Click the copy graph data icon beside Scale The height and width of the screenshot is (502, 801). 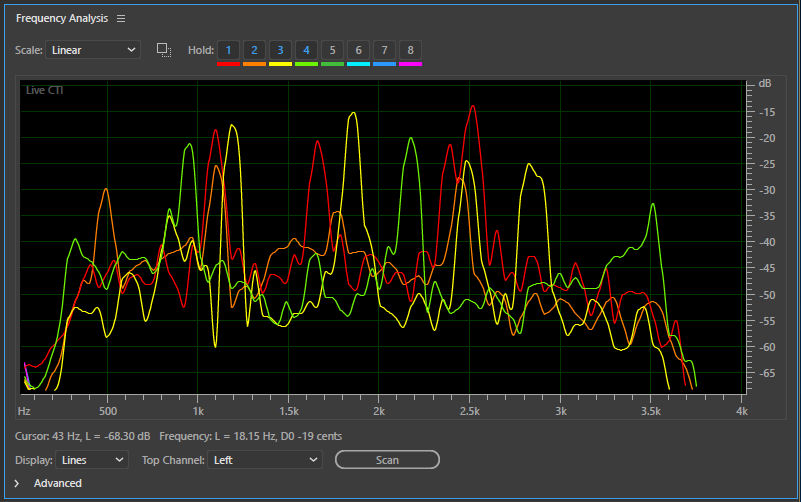click(164, 49)
